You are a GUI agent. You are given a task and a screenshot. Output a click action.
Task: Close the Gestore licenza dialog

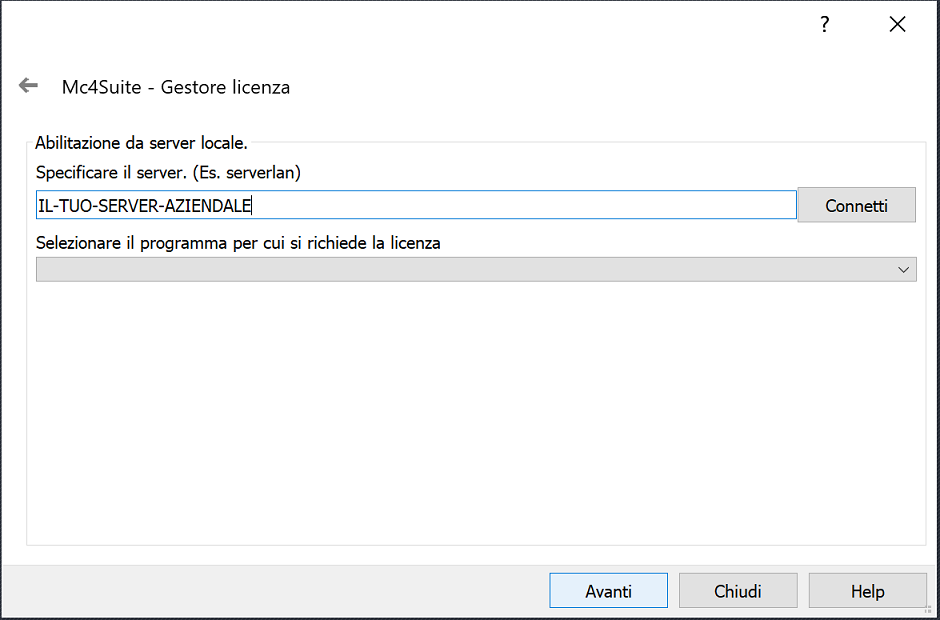click(897, 25)
